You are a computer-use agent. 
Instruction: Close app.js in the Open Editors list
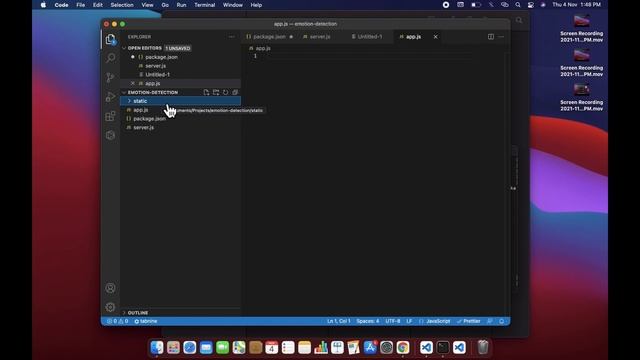coord(132,83)
